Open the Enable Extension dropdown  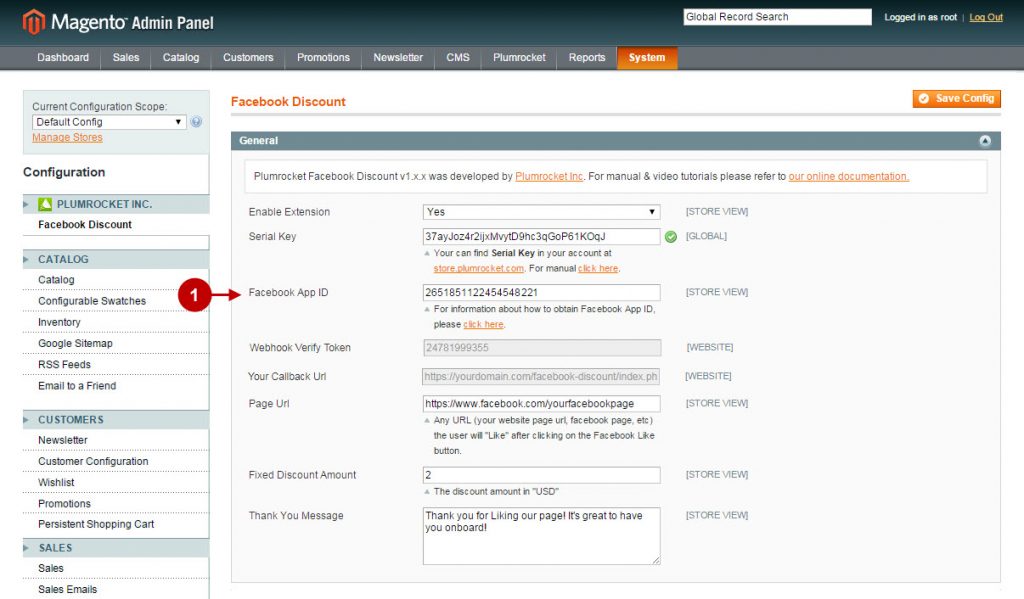click(541, 212)
